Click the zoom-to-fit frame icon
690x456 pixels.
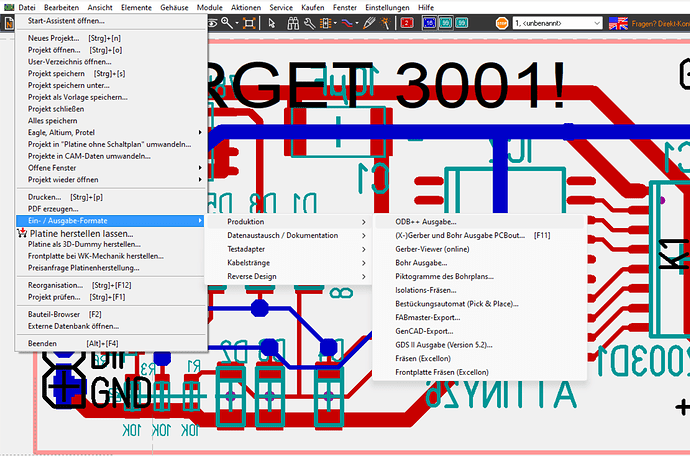click(249, 23)
